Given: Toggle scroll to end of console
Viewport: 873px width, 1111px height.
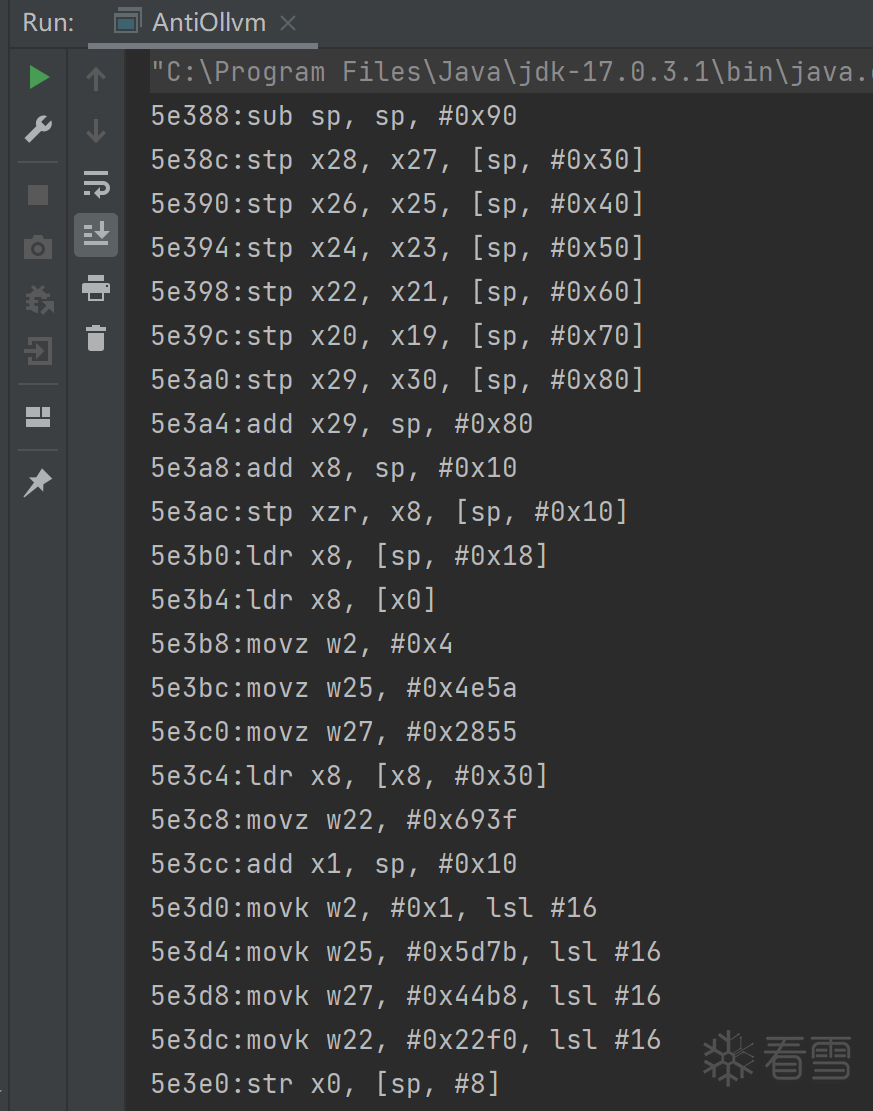Looking at the screenshot, I should [96, 235].
